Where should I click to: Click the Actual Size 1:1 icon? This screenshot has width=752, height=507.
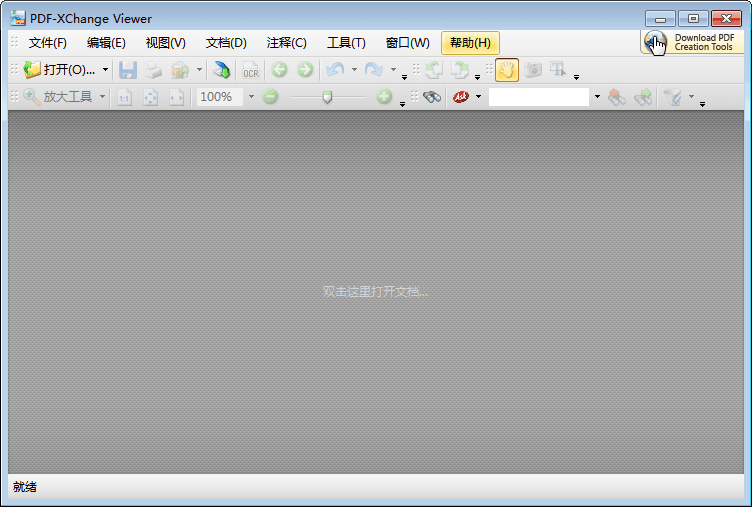[x=124, y=97]
